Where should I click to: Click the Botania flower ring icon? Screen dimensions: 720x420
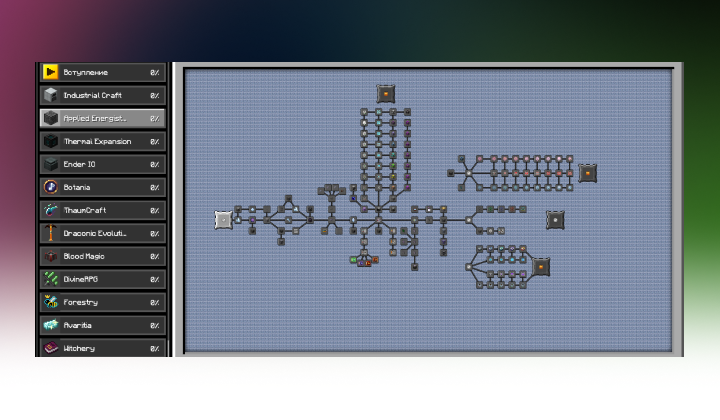pos(51,187)
